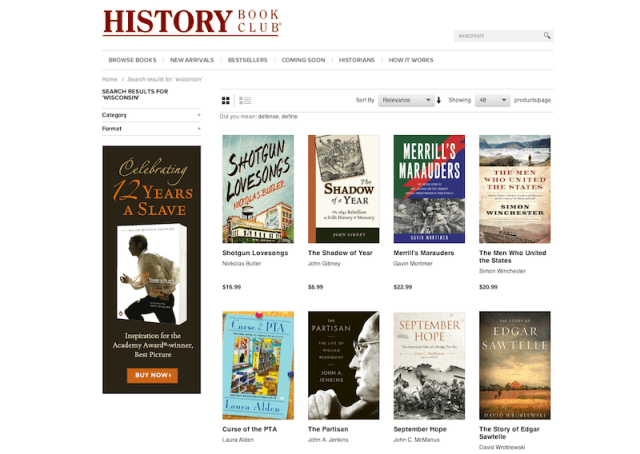Toggle sort direction arrow
Viewport: 640px width, 454px height.
click(x=439, y=100)
